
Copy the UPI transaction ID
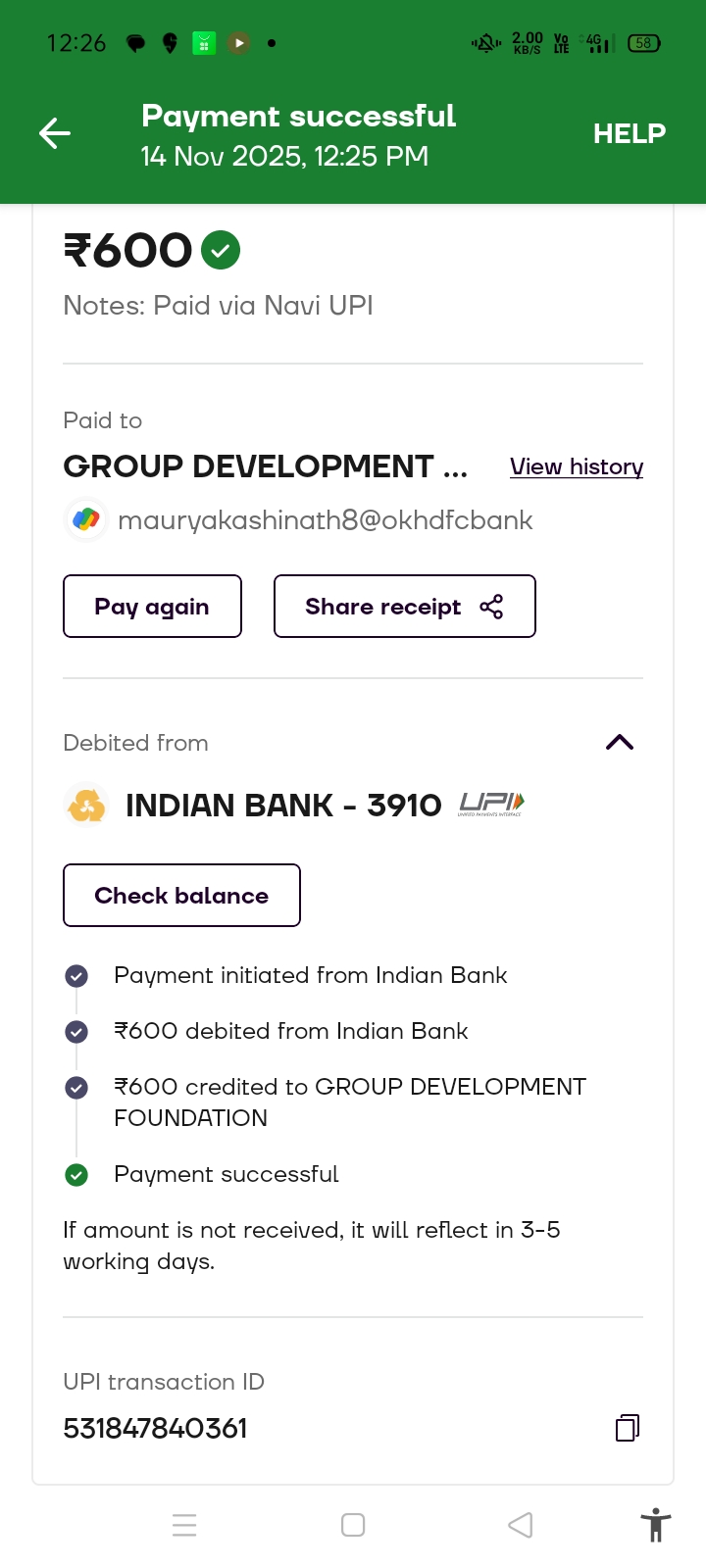(628, 1428)
